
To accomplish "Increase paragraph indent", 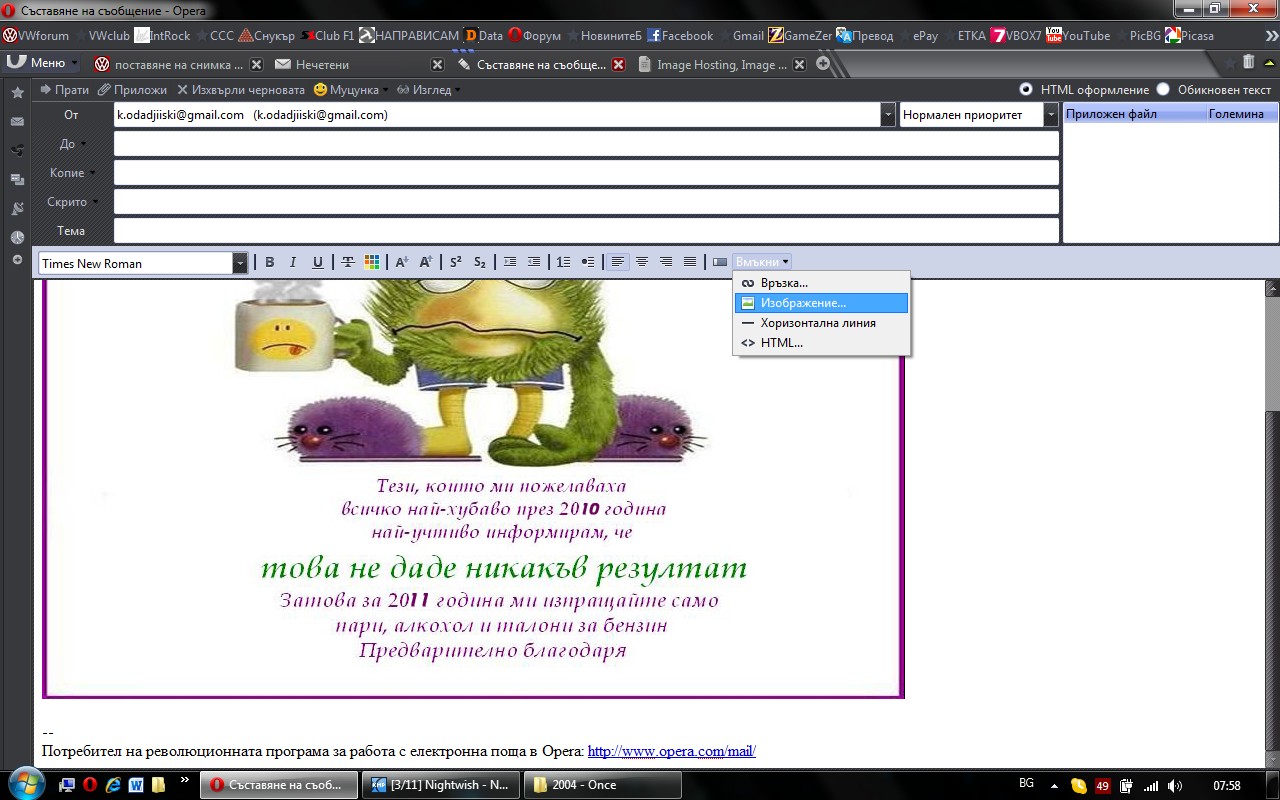I will click(x=534, y=262).
